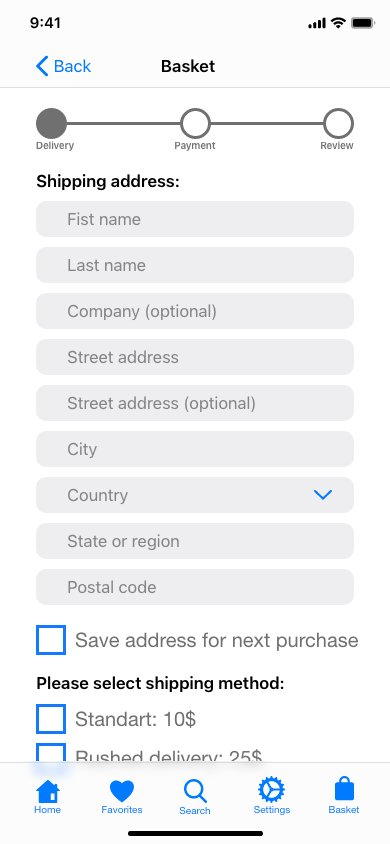Check Save address for next purchase
390x844 pixels.
(51, 640)
